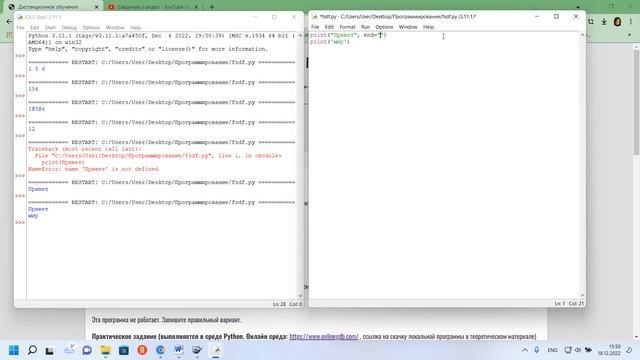Open Shell menu in IDLE Shell
The width and height of the screenshot is (640, 360).
point(50,27)
